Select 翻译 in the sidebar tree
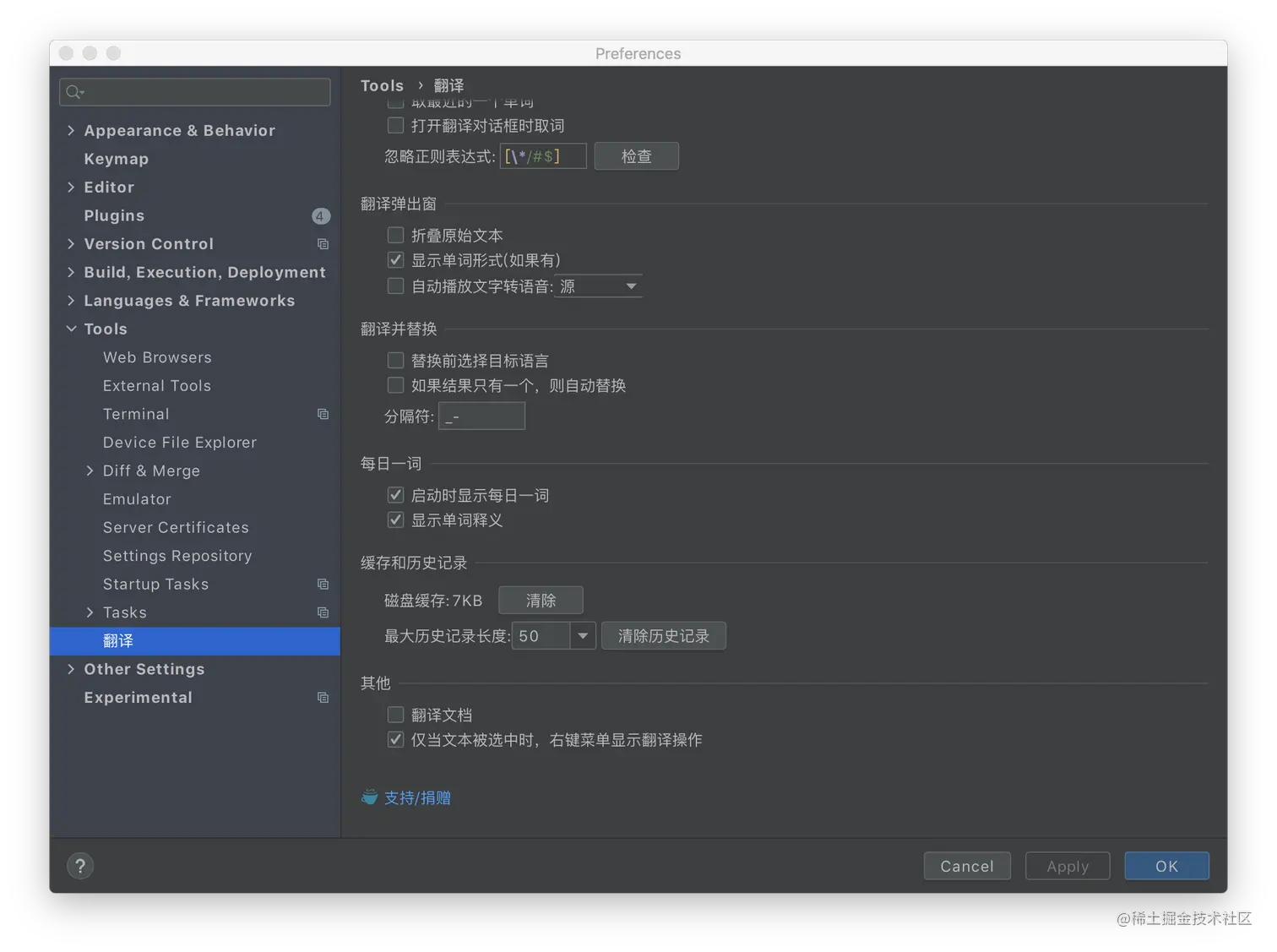 coord(194,641)
